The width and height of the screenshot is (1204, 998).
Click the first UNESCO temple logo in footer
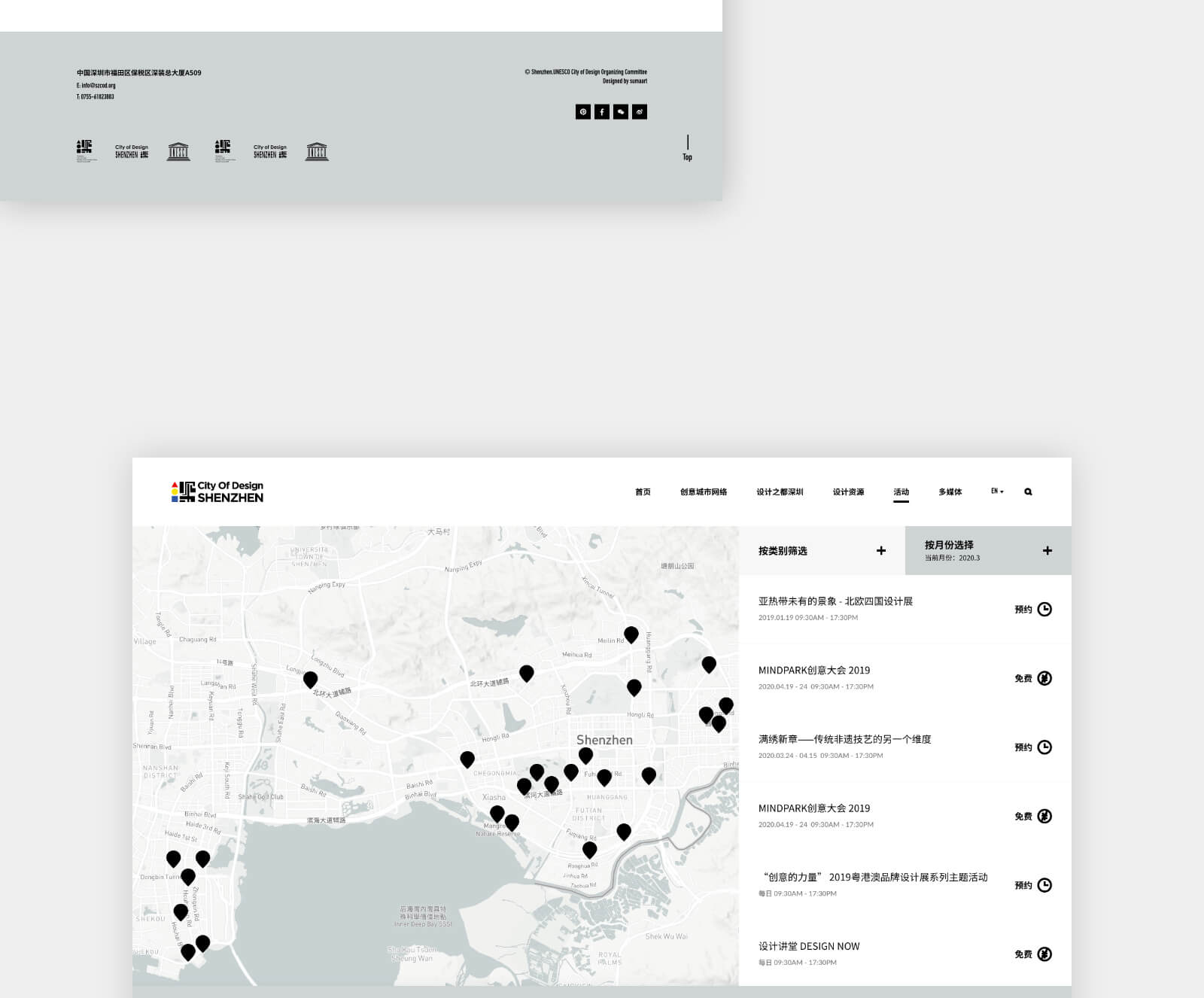[178, 151]
